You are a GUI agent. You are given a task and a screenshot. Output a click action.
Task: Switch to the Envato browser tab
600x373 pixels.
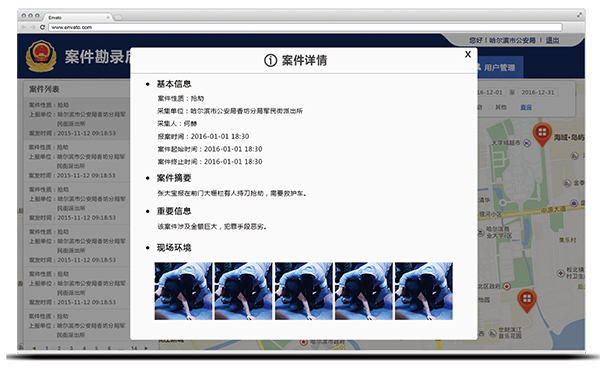78,17
